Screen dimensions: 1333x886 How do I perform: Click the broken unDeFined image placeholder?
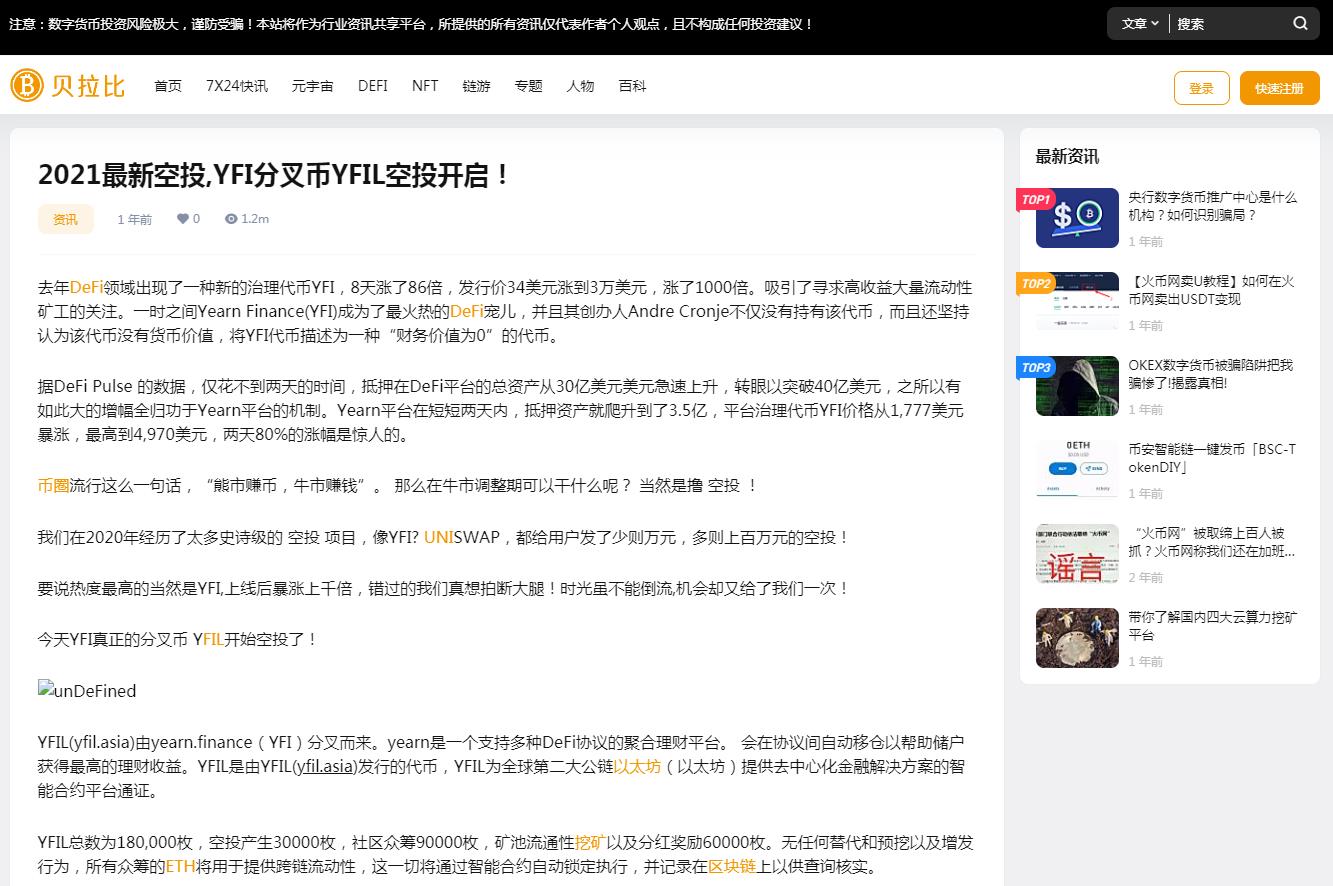tap(87, 691)
